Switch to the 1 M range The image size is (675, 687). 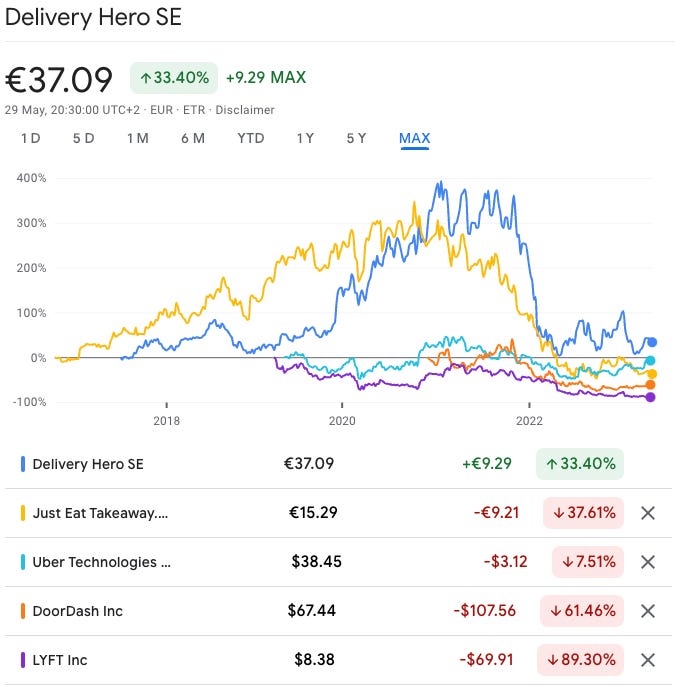click(138, 138)
